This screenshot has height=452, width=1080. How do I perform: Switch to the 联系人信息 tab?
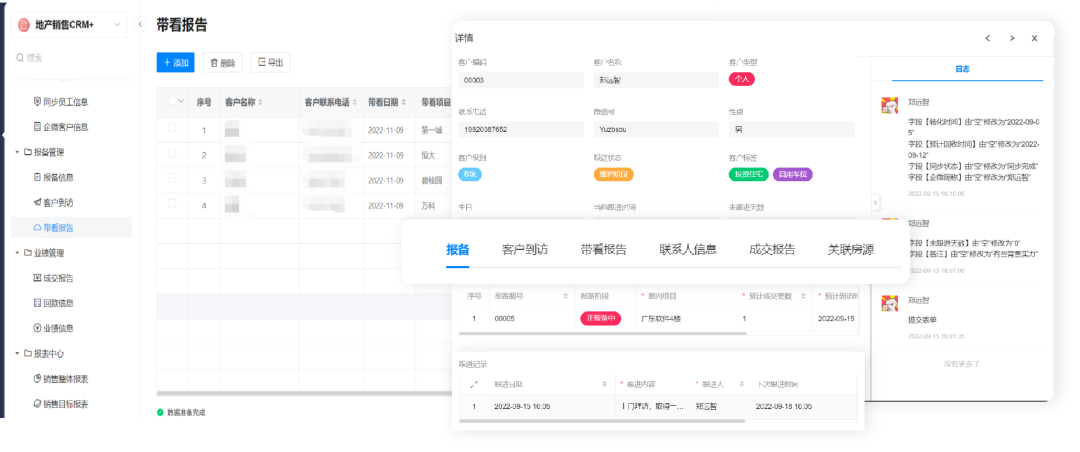[x=688, y=250]
